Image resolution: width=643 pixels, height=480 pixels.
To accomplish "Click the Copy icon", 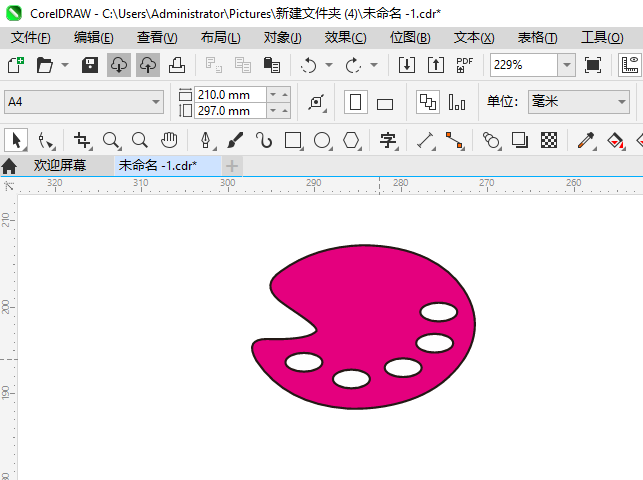I will click(243, 65).
